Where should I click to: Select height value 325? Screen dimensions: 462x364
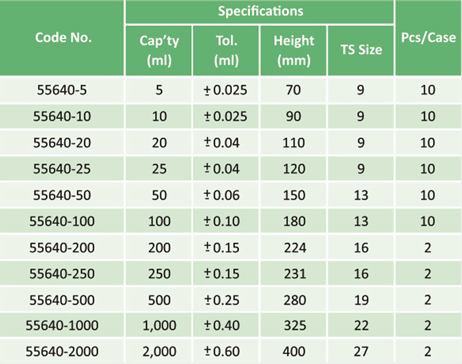295,325
